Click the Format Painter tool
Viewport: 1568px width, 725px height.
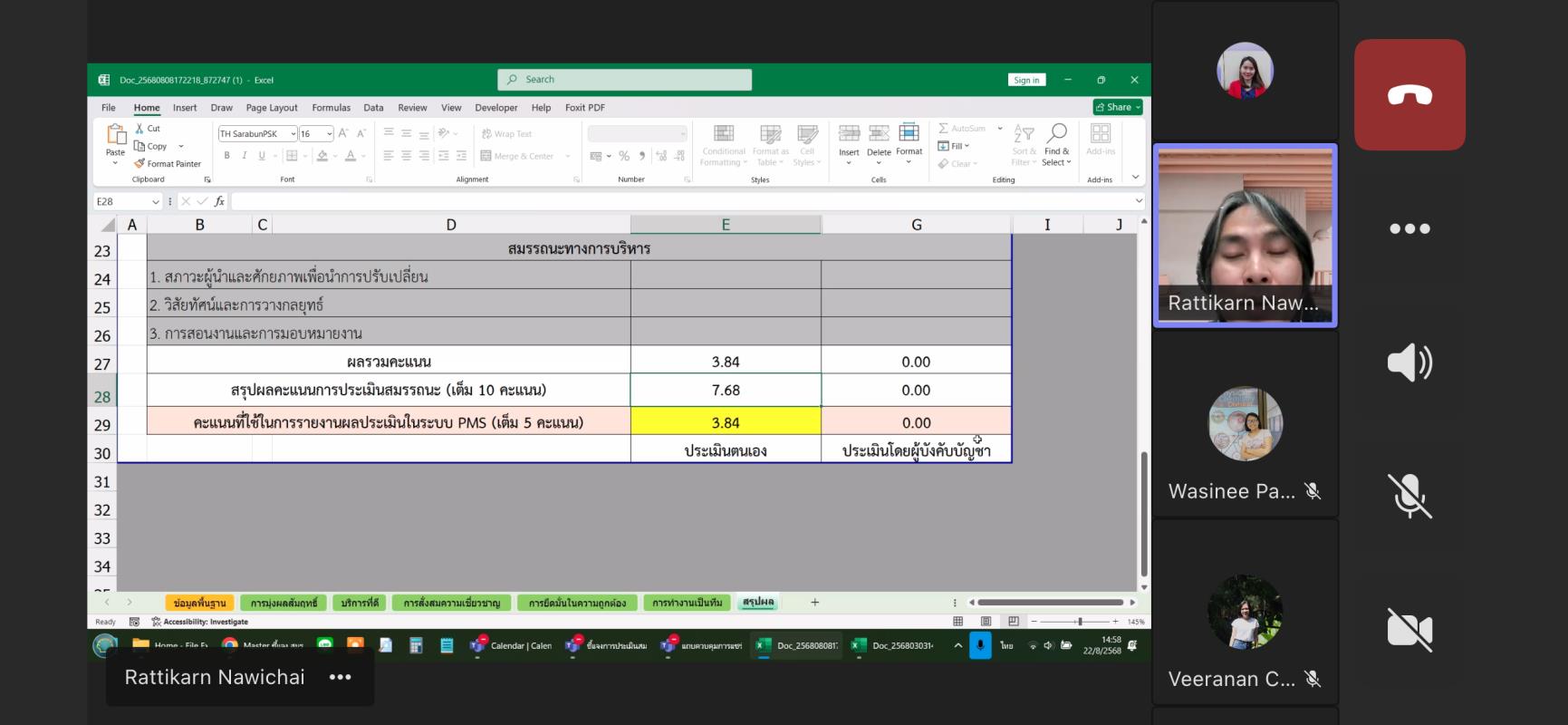click(x=168, y=164)
